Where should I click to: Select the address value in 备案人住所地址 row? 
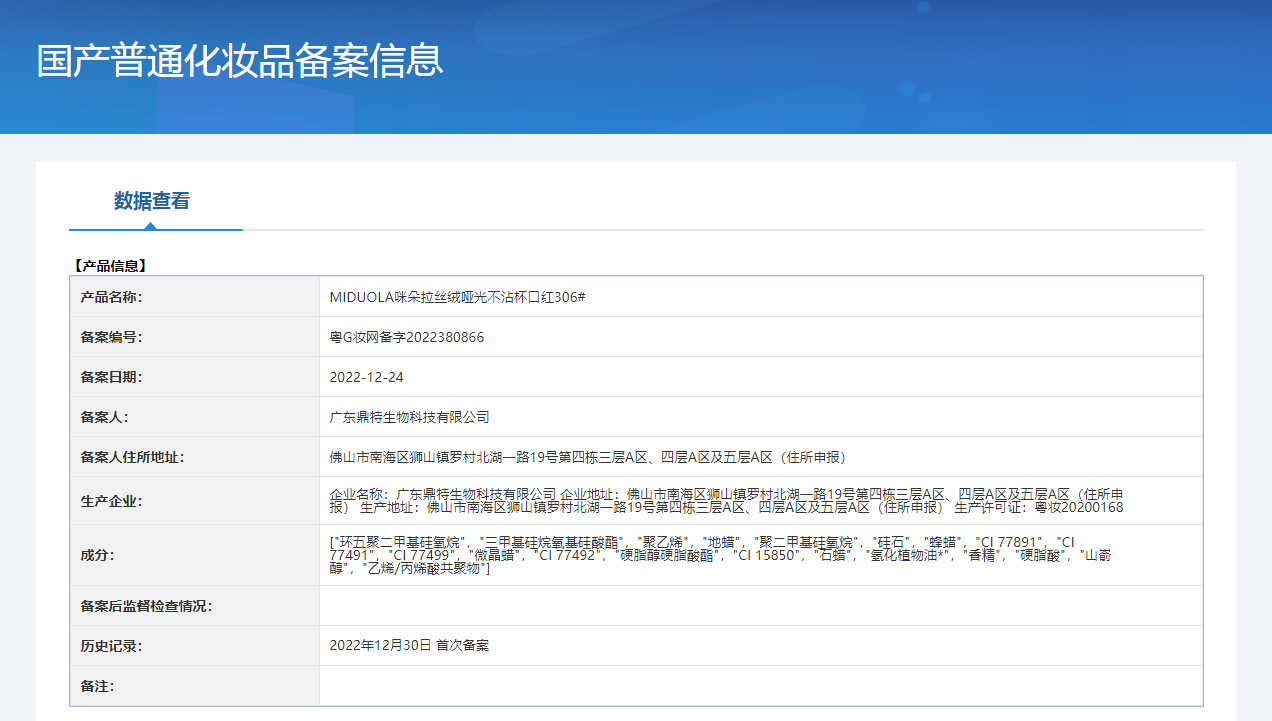coord(588,457)
